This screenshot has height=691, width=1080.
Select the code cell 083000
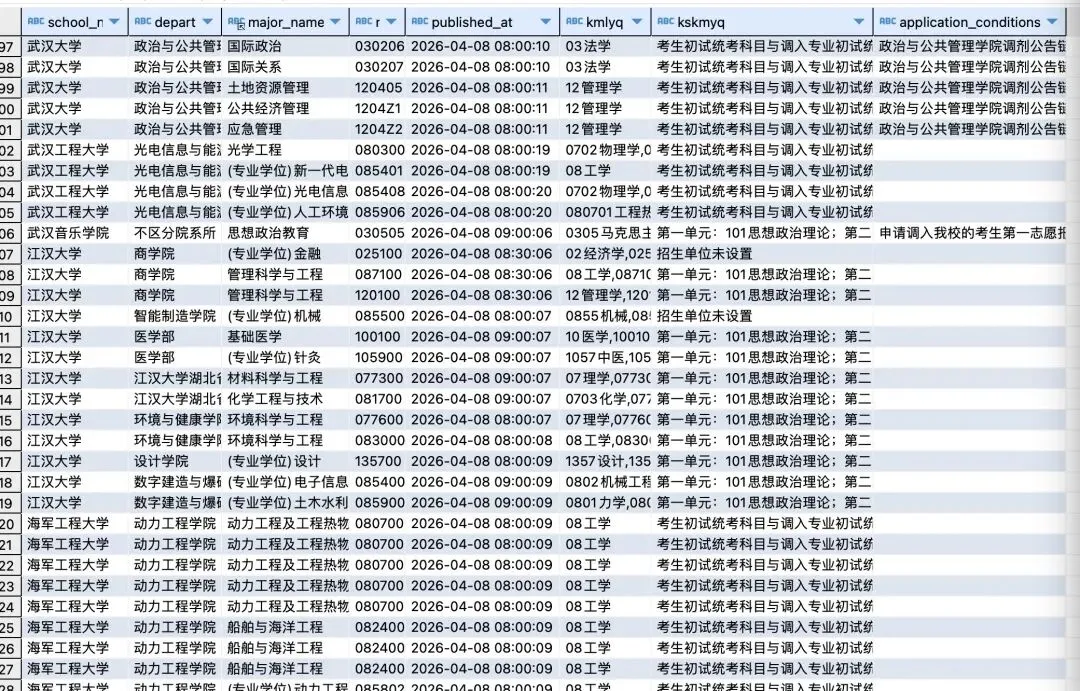coord(378,440)
